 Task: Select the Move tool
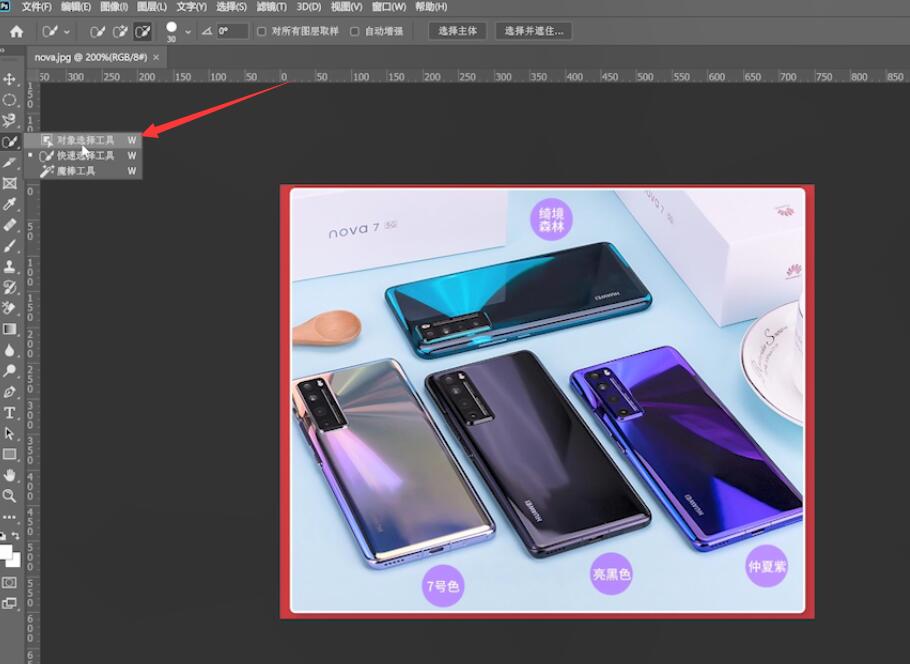coord(9,79)
